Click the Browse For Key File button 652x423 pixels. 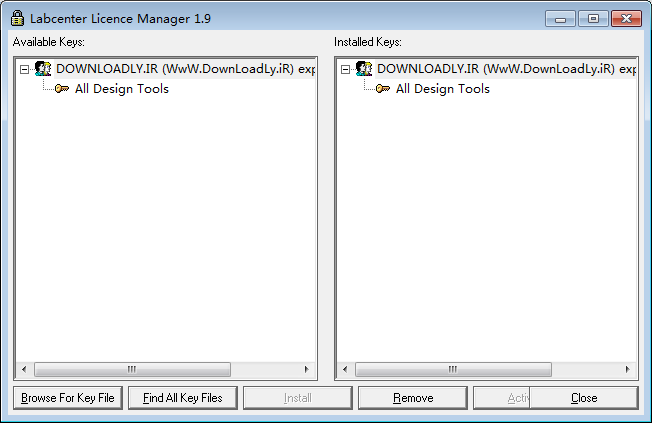pos(68,398)
